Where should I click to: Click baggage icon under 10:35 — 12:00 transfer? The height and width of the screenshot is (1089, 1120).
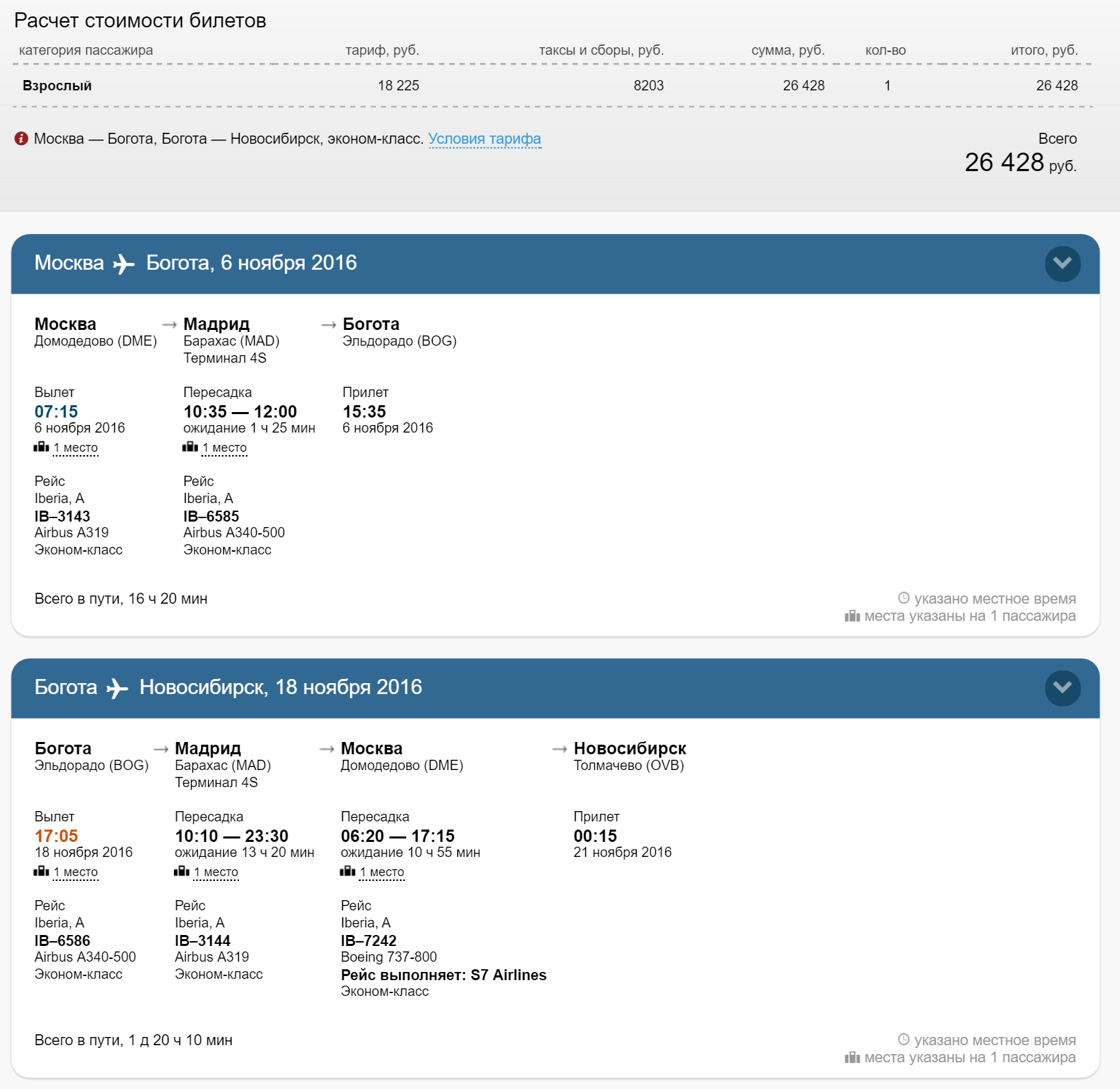coord(190,447)
